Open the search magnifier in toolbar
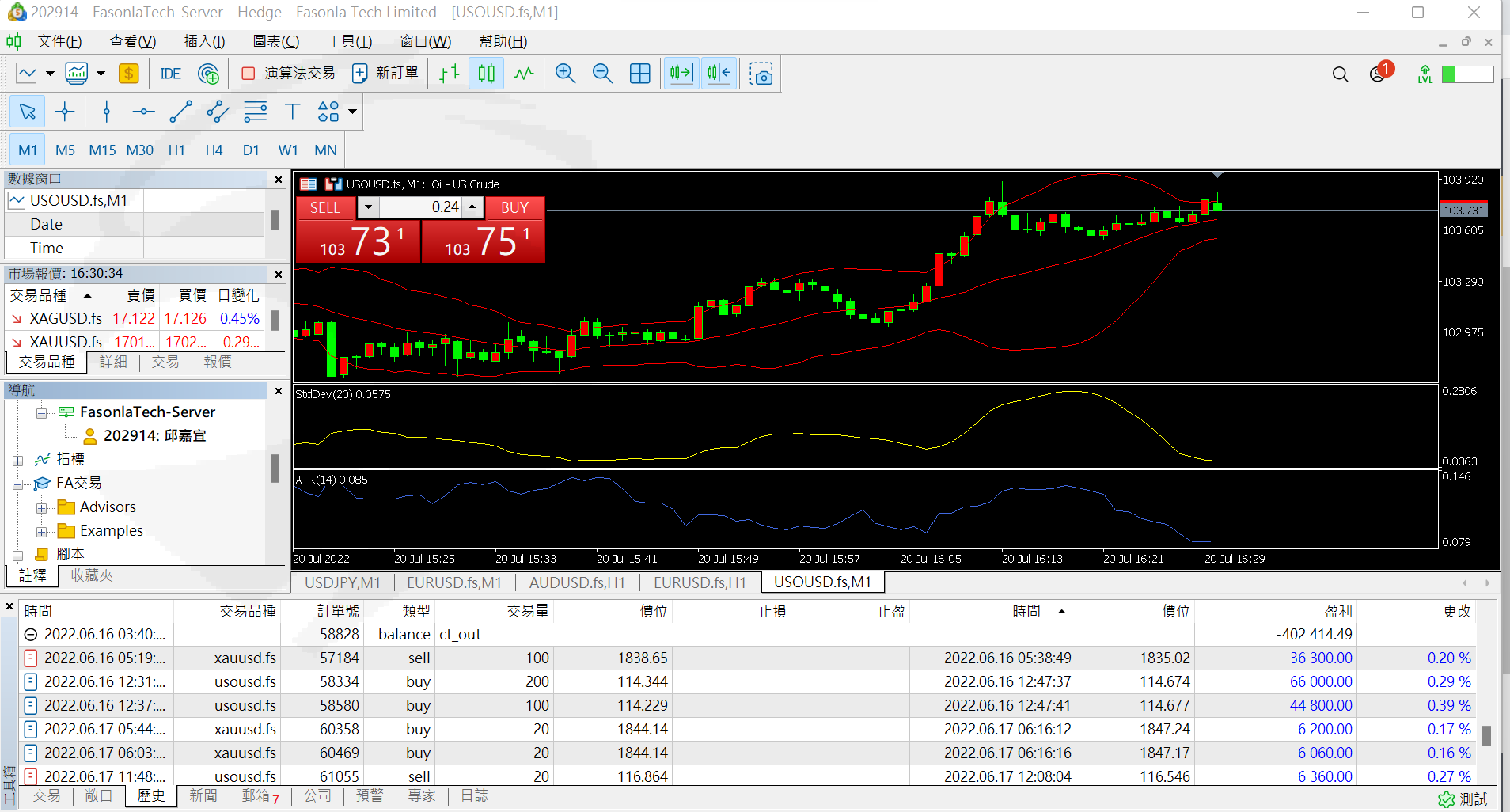The image size is (1510, 812). click(x=1340, y=74)
